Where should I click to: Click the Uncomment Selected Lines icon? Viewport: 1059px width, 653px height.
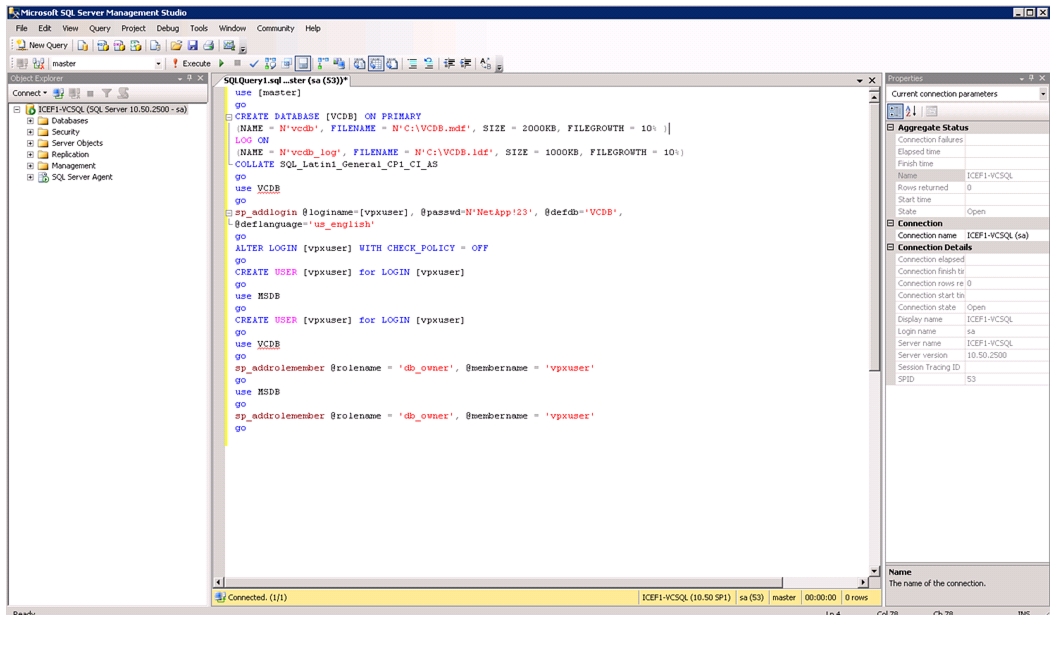(x=428, y=63)
